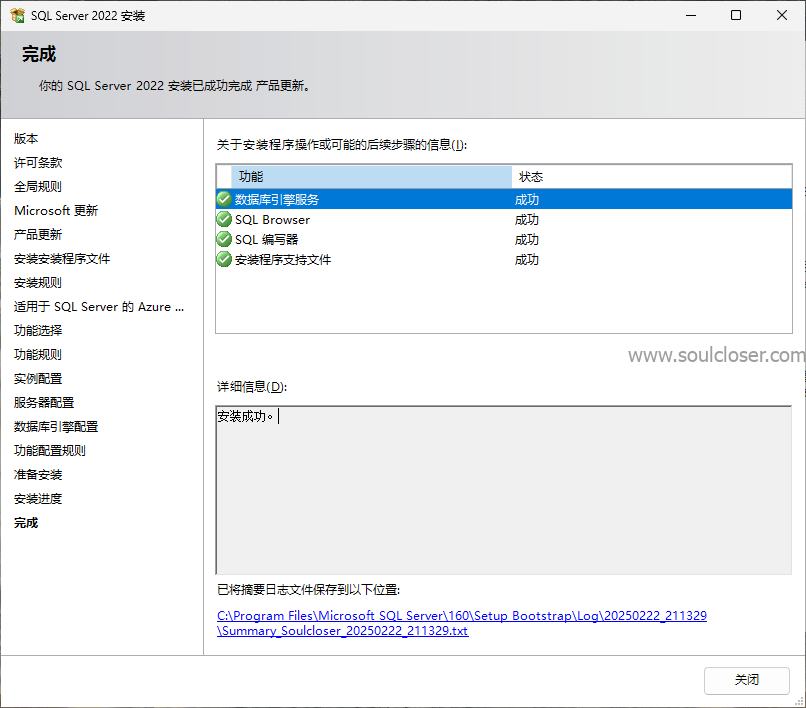Select 功能选择 step in sidebar
806x708 pixels.
[38, 331]
